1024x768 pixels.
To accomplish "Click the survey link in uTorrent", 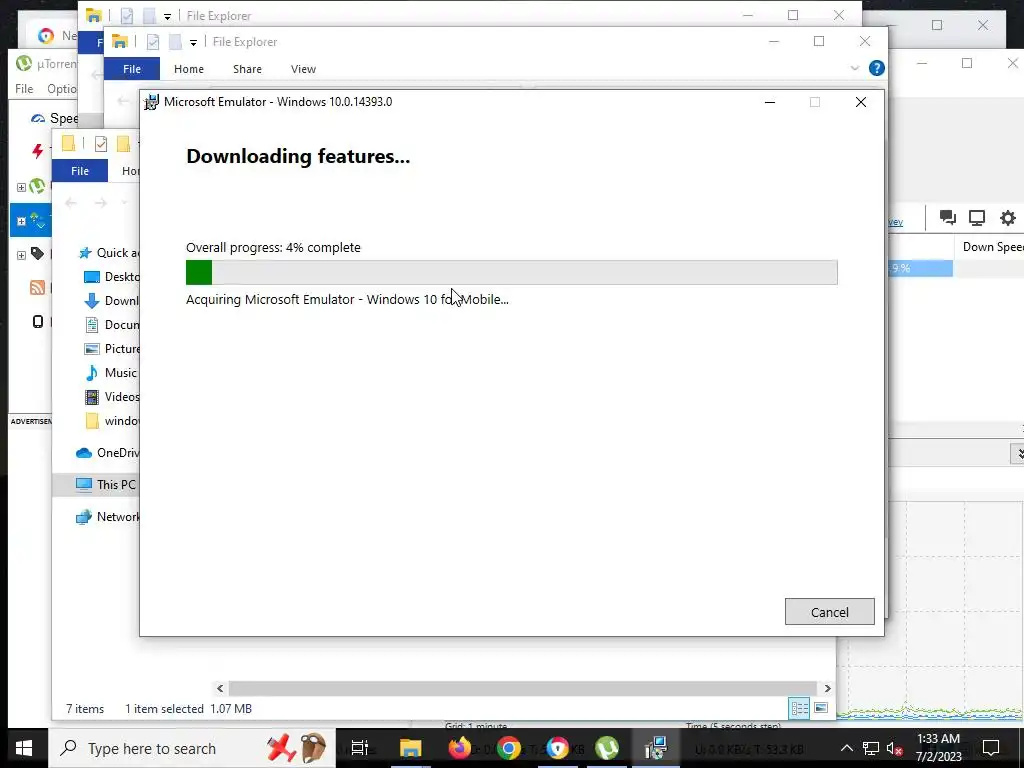I will (895, 222).
